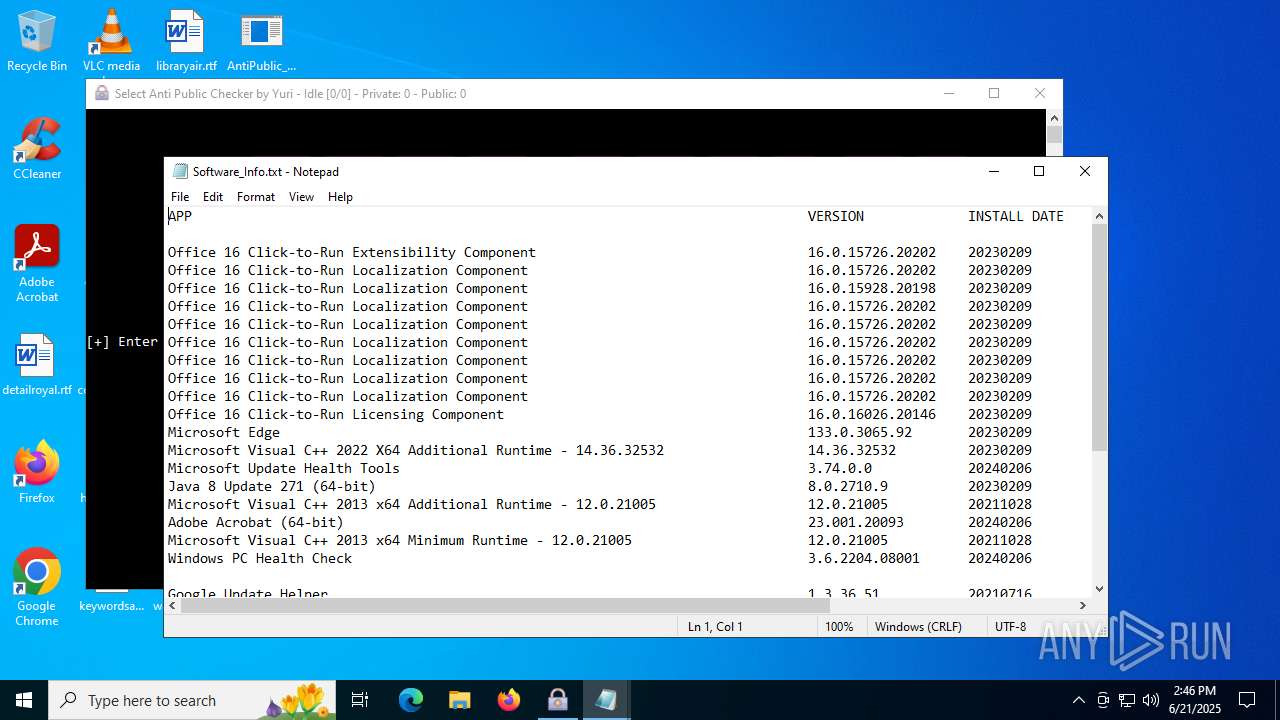Open volume control in system tray
Image resolution: width=1280 pixels, height=720 pixels.
coord(1151,700)
